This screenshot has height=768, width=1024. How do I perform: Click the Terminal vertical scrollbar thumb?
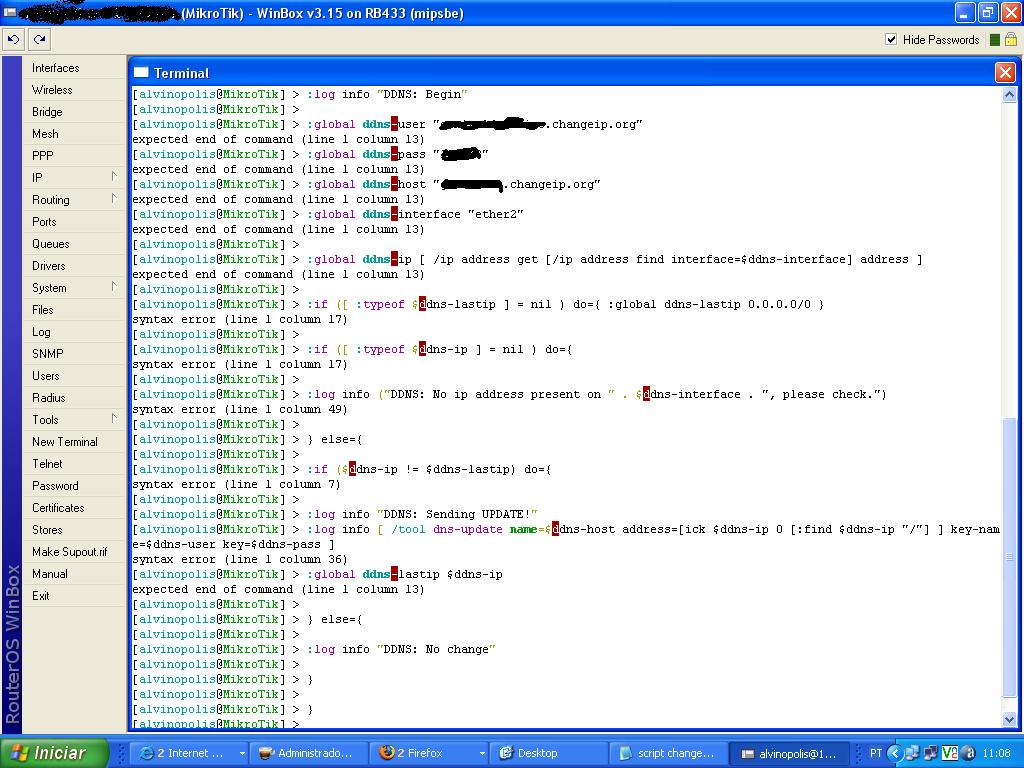point(1009,557)
